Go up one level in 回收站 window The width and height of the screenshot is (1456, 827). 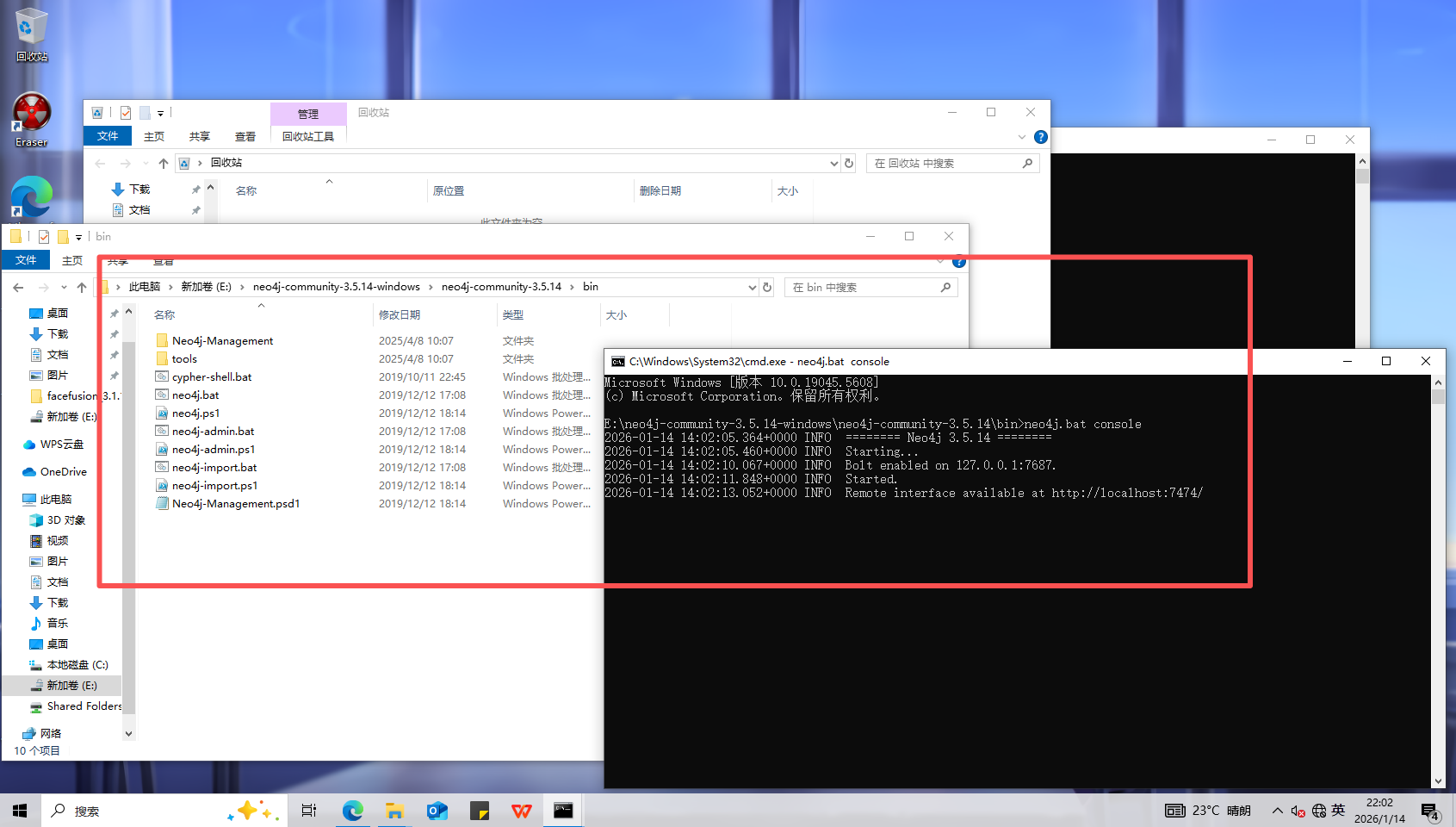pyautogui.click(x=164, y=163)
